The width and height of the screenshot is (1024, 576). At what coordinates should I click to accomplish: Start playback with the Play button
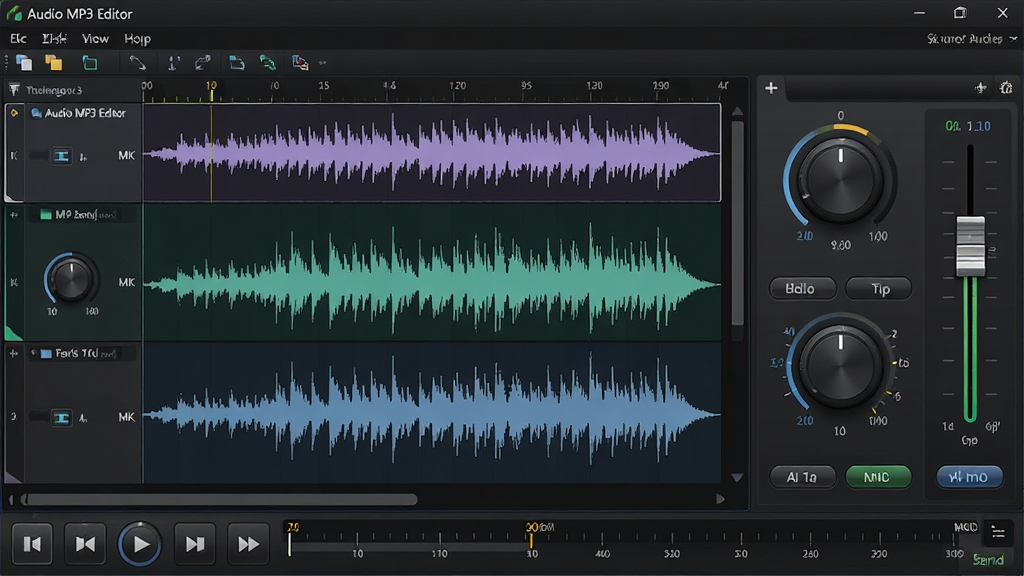[x=140, y=544]
